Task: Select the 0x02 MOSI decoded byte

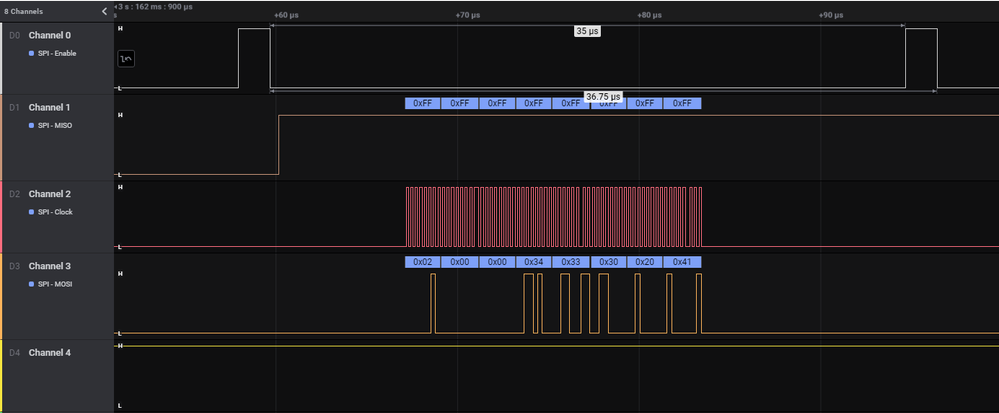Action: point(423,262)
